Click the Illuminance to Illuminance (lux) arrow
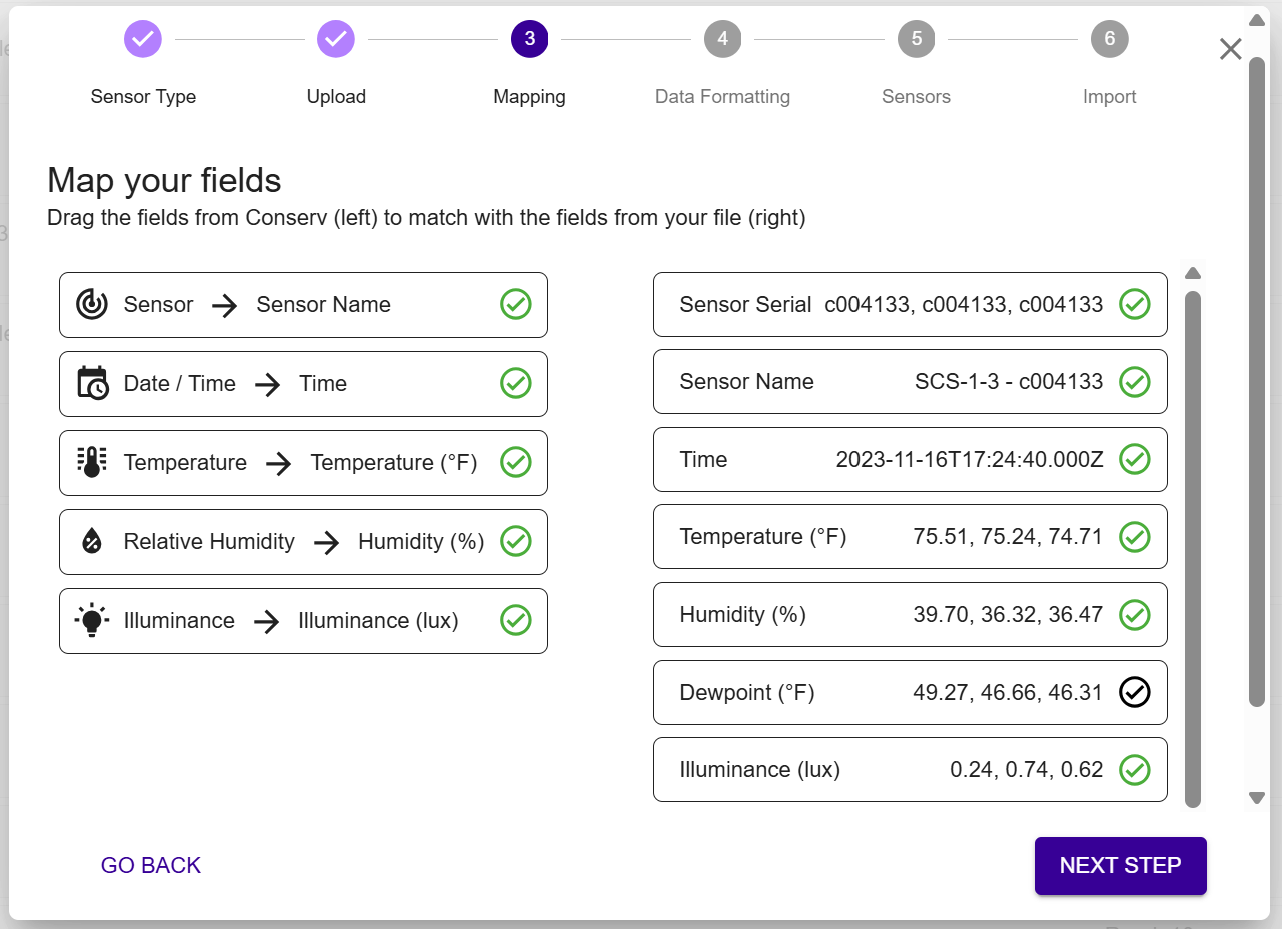The width and height of the screenshot is (1282, 929). [x=266, y=621]
